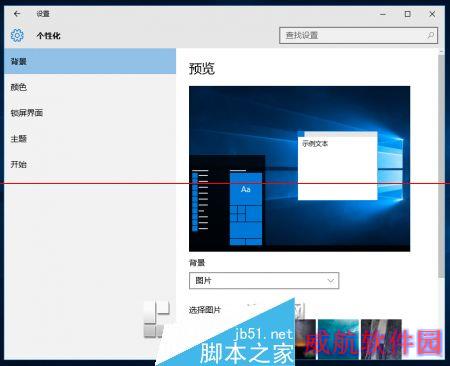Select the teal underwater wallpaper thumbnail
Image resolution: width=450 pixels, height=366 pixels.
tap(338, 339)
